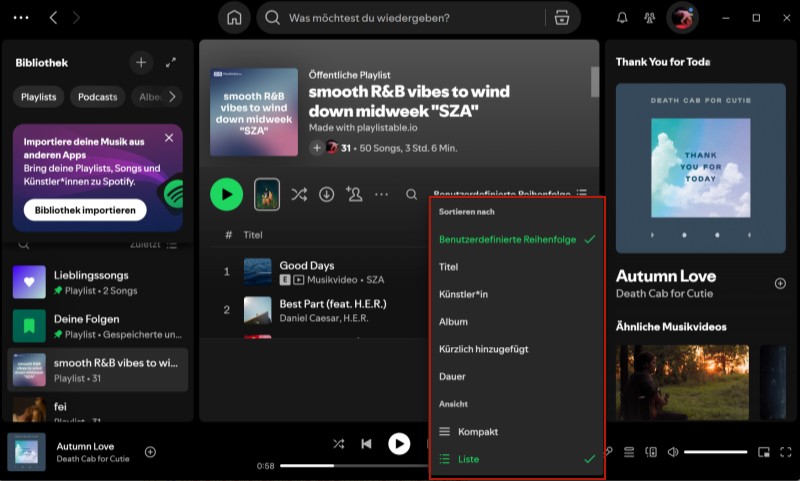
Task: Open the fei playlist in the library
Action: (97, 409)
